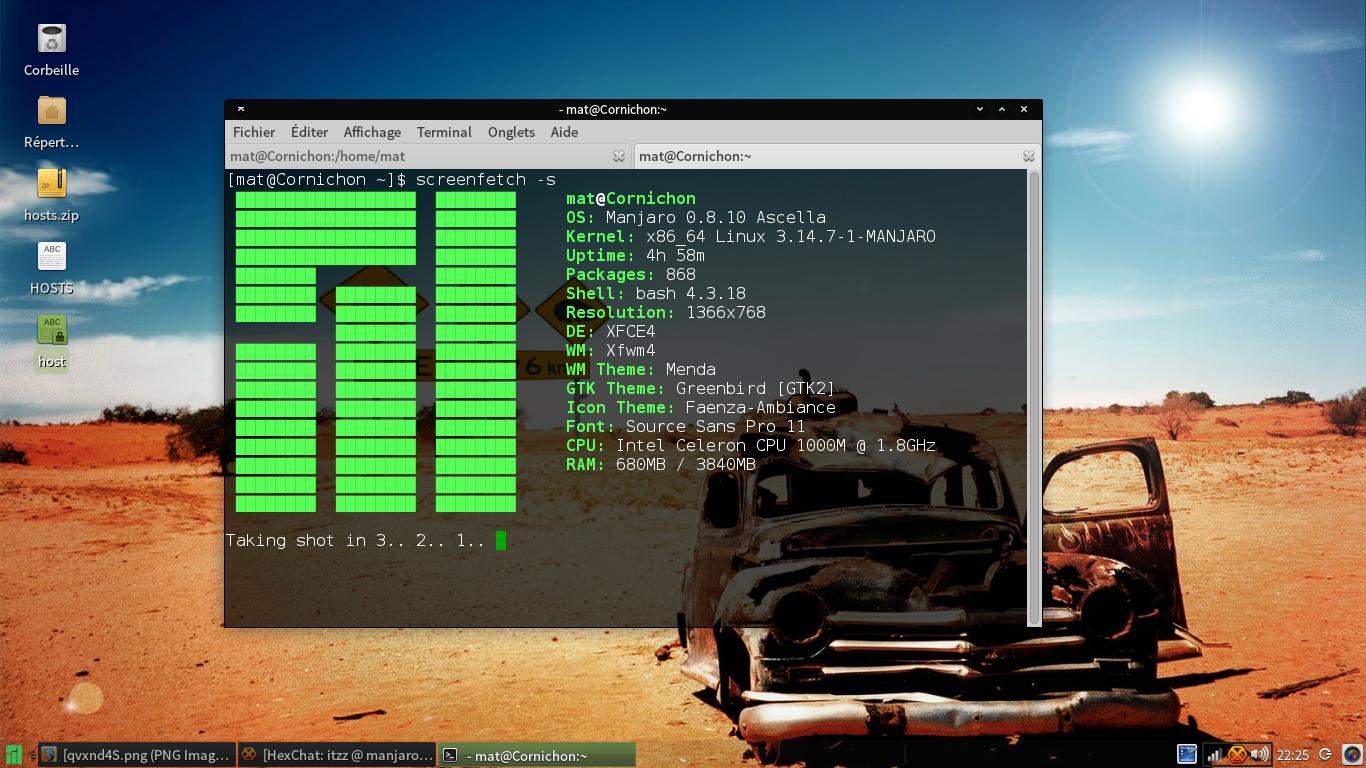Select the hosts.zip archive desktop icon
Screen dimensions: 1366x768
pos(52,184)
